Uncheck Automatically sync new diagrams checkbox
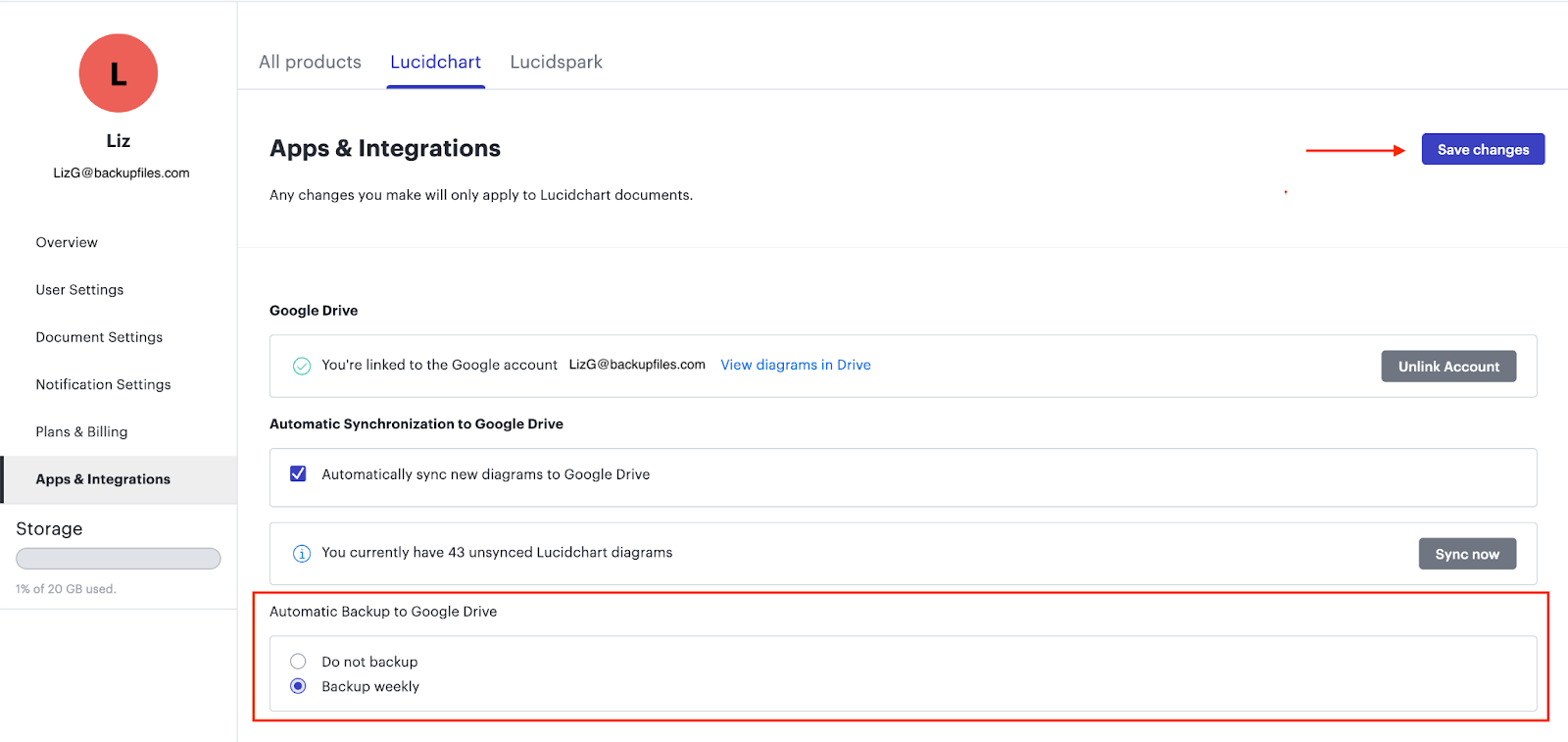The image size is (1568, 742). [298, 473]
